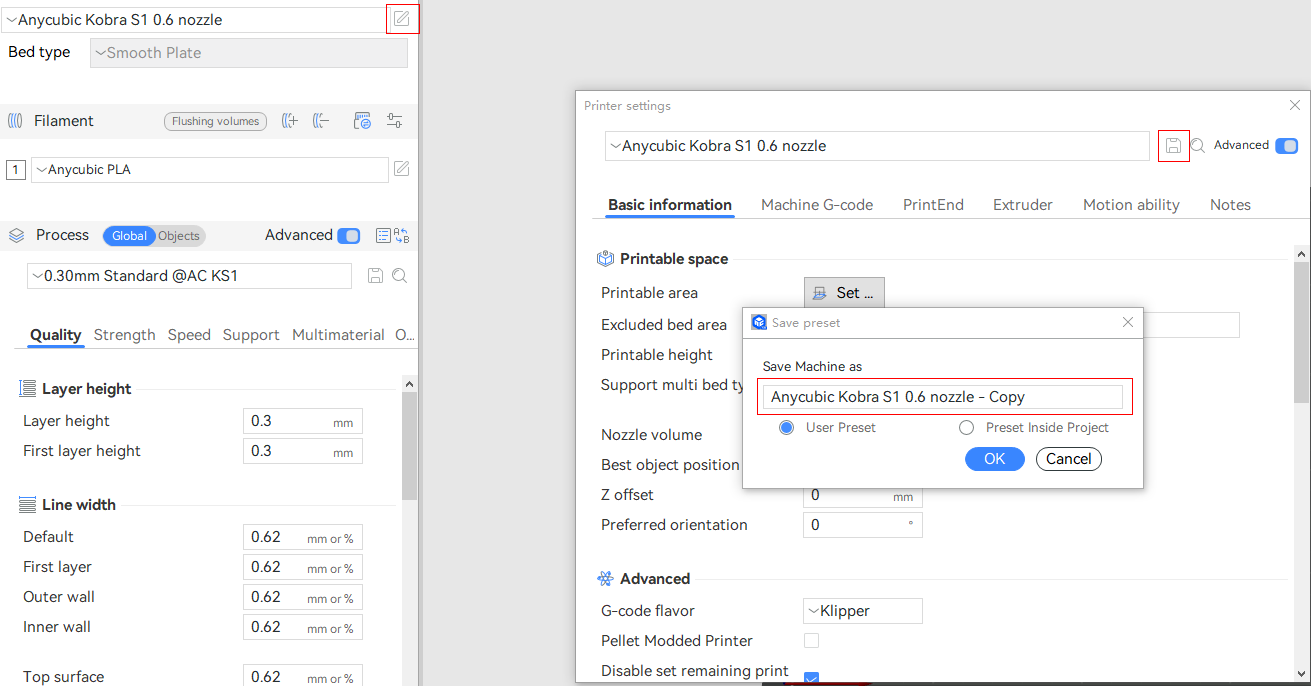Viewport: 1311px width, 686px height.
Task: Save the 0.30mm Standard process preset
Action: (x=376, y=276)
